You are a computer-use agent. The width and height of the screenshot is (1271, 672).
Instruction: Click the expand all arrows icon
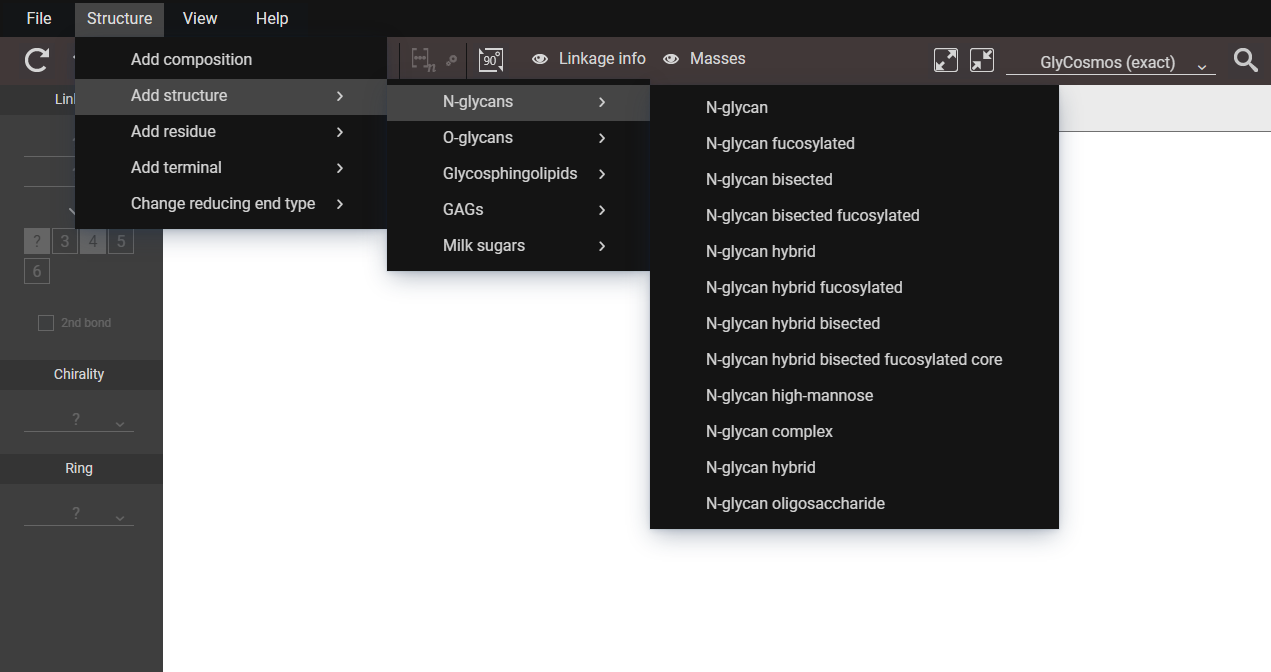point(945,60)
